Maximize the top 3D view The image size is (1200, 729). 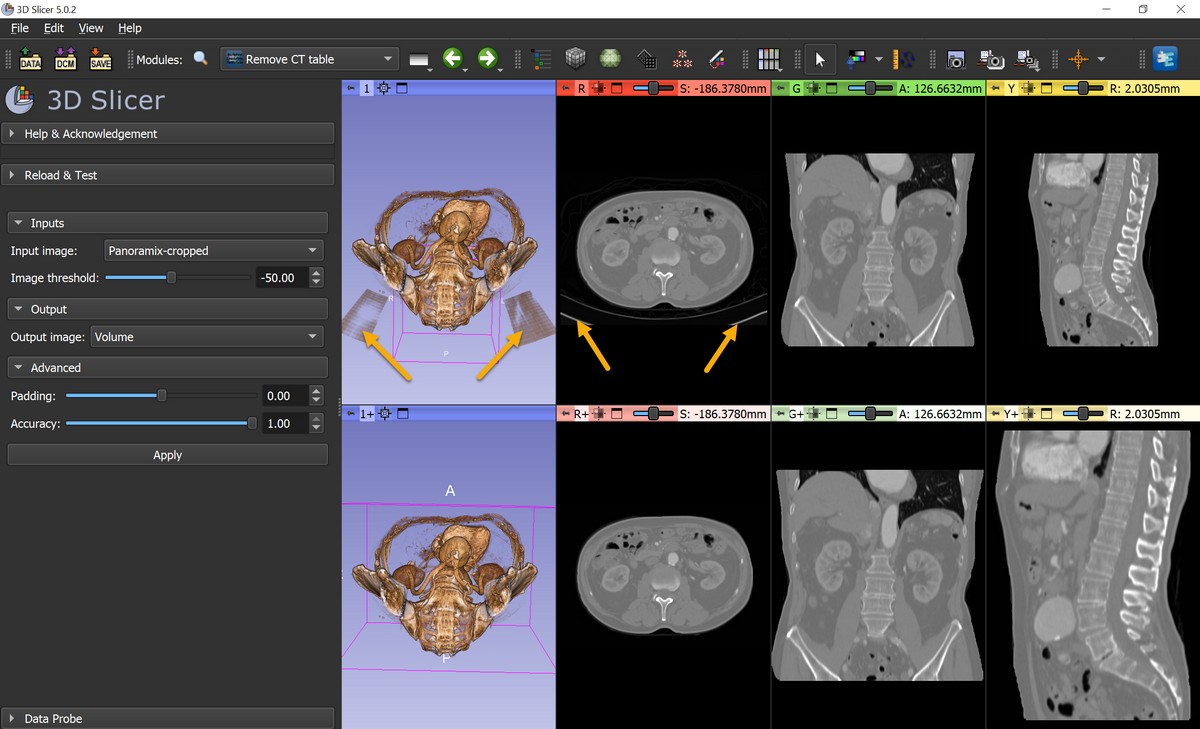point(402,88)
